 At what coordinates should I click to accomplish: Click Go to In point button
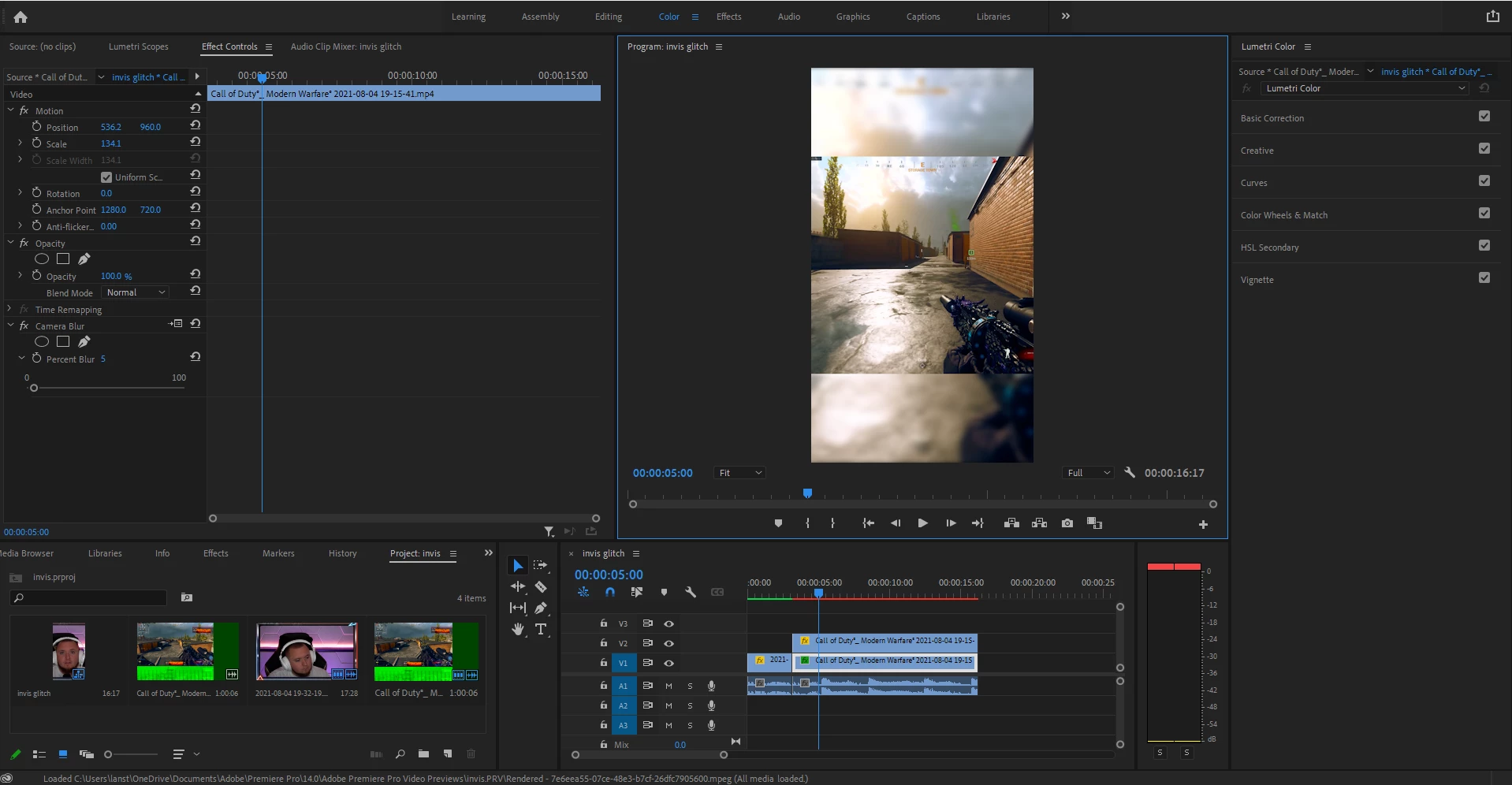(x=868, y=523)
